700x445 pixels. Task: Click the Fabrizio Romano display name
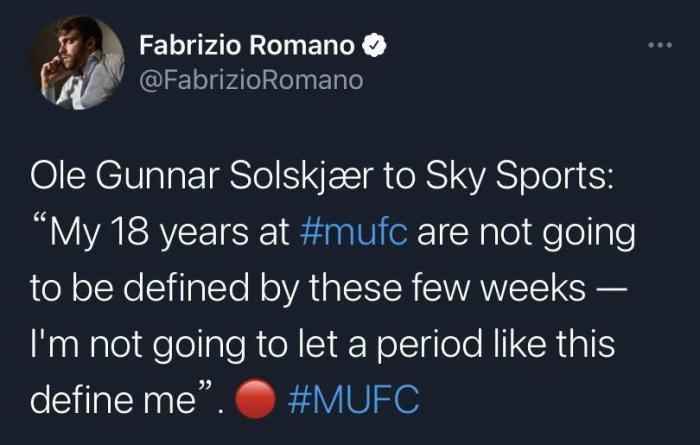(x=246, y=45)
